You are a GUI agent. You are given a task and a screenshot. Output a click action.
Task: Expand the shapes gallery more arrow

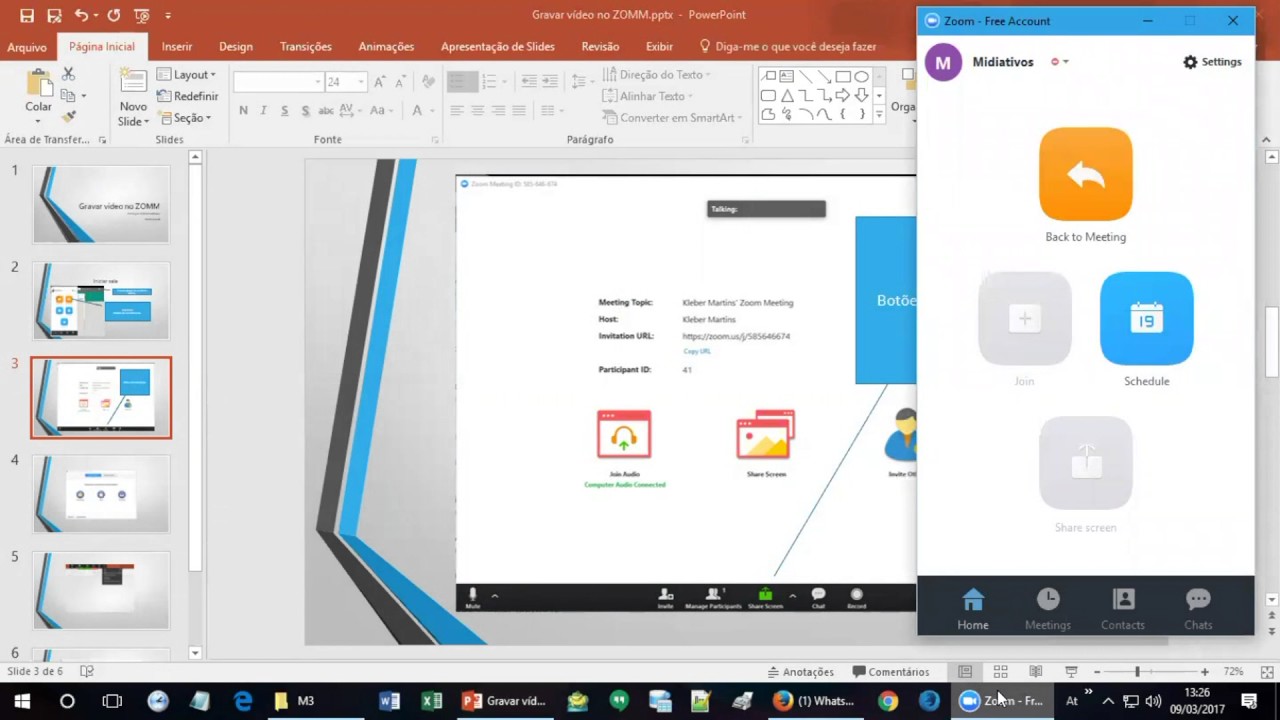pos(879,116)
